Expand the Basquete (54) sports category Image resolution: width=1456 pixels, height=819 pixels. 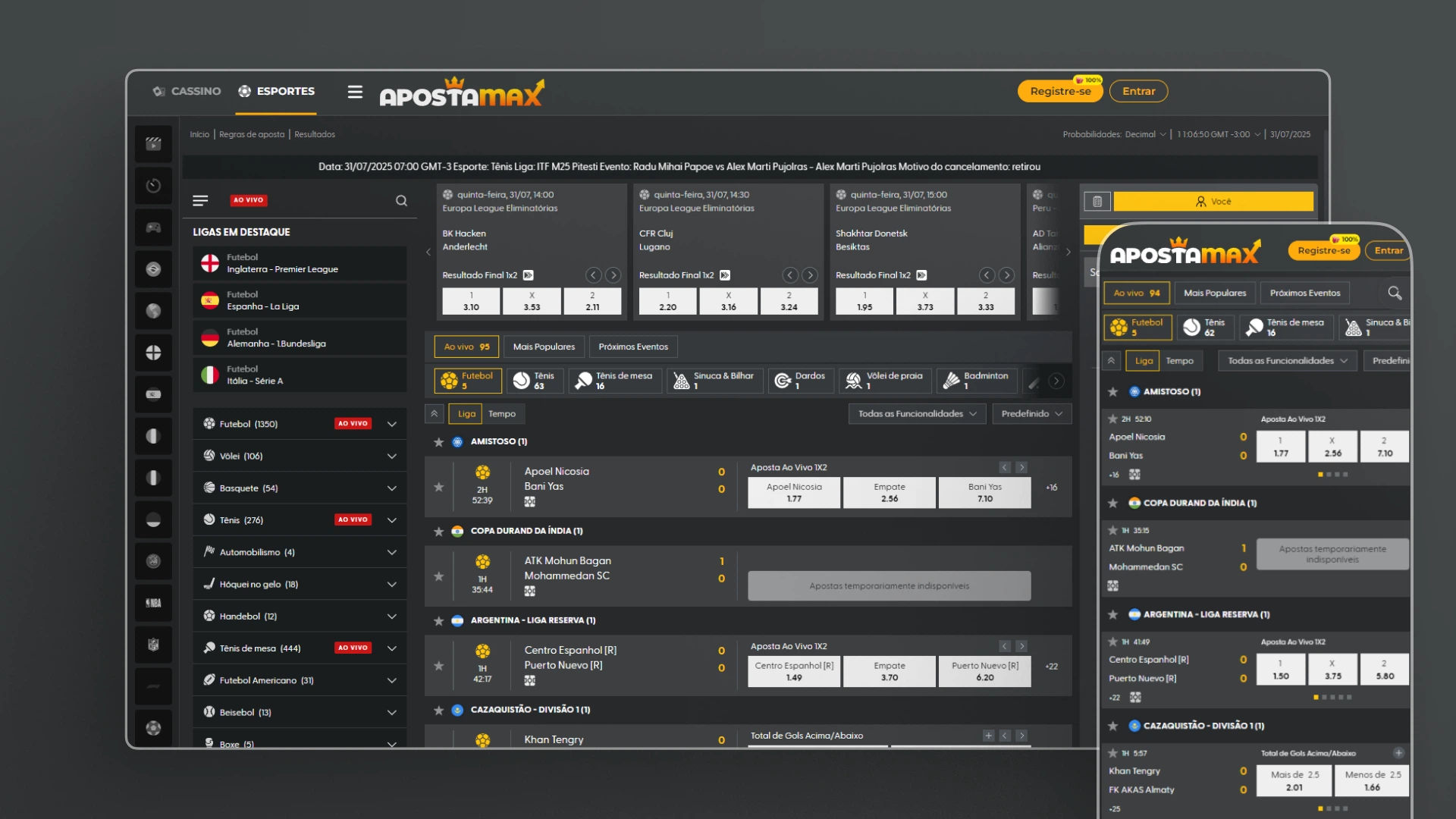tap(391, 488)
